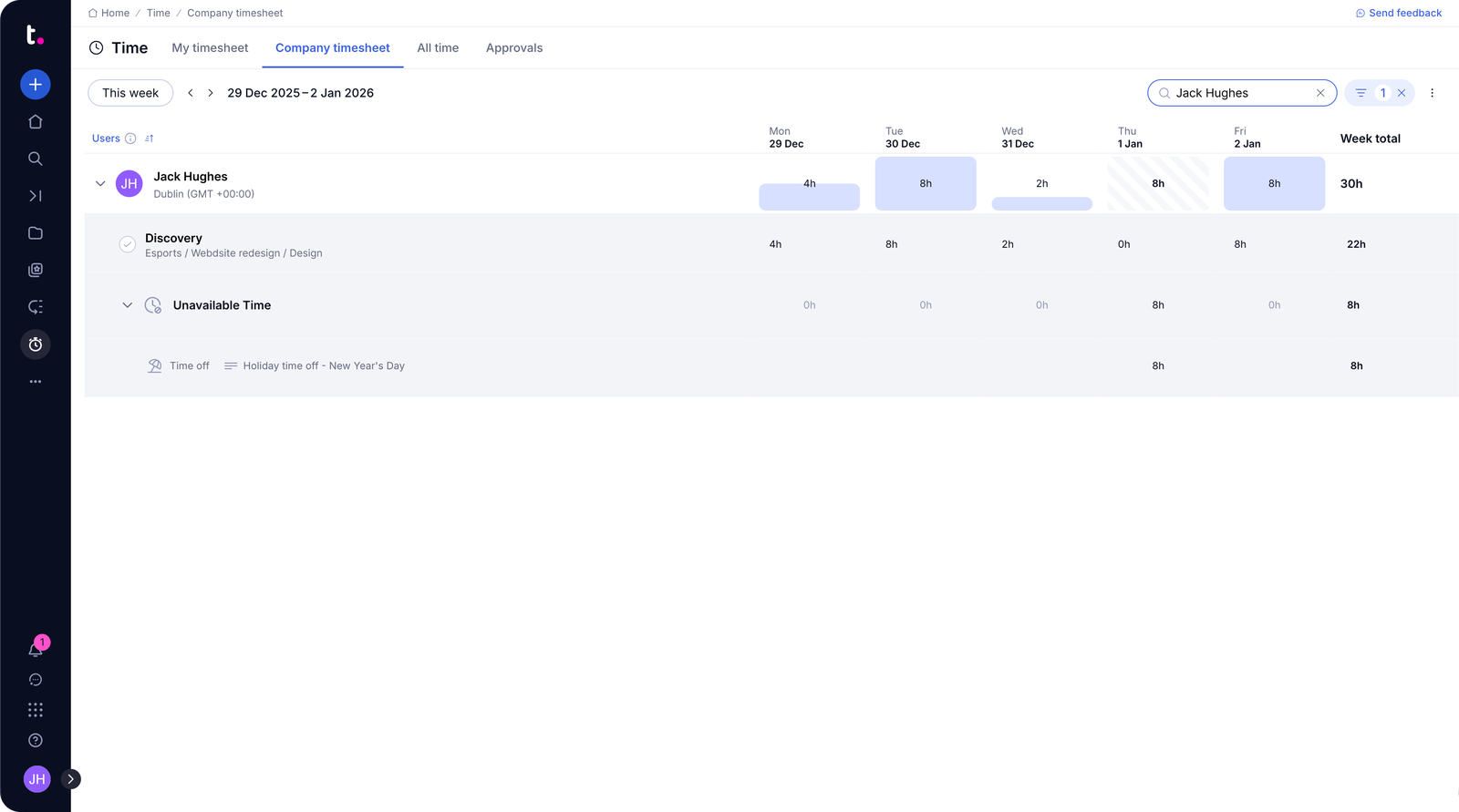This screenshot has width=1459, height=812.
Task: Switch to the My timesheet tab
Action: click(210, 48)
